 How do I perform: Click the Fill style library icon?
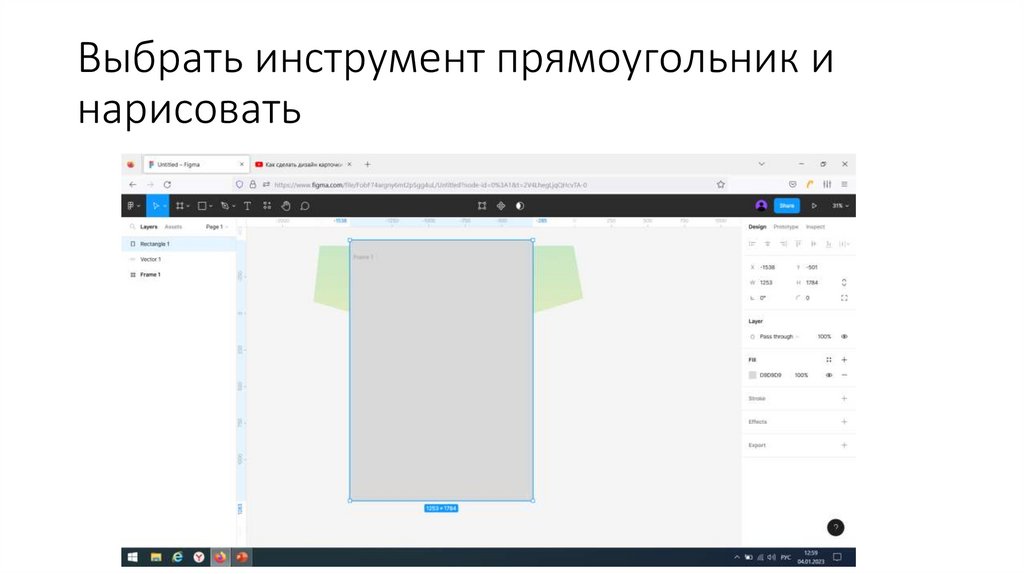click(829, 360)
